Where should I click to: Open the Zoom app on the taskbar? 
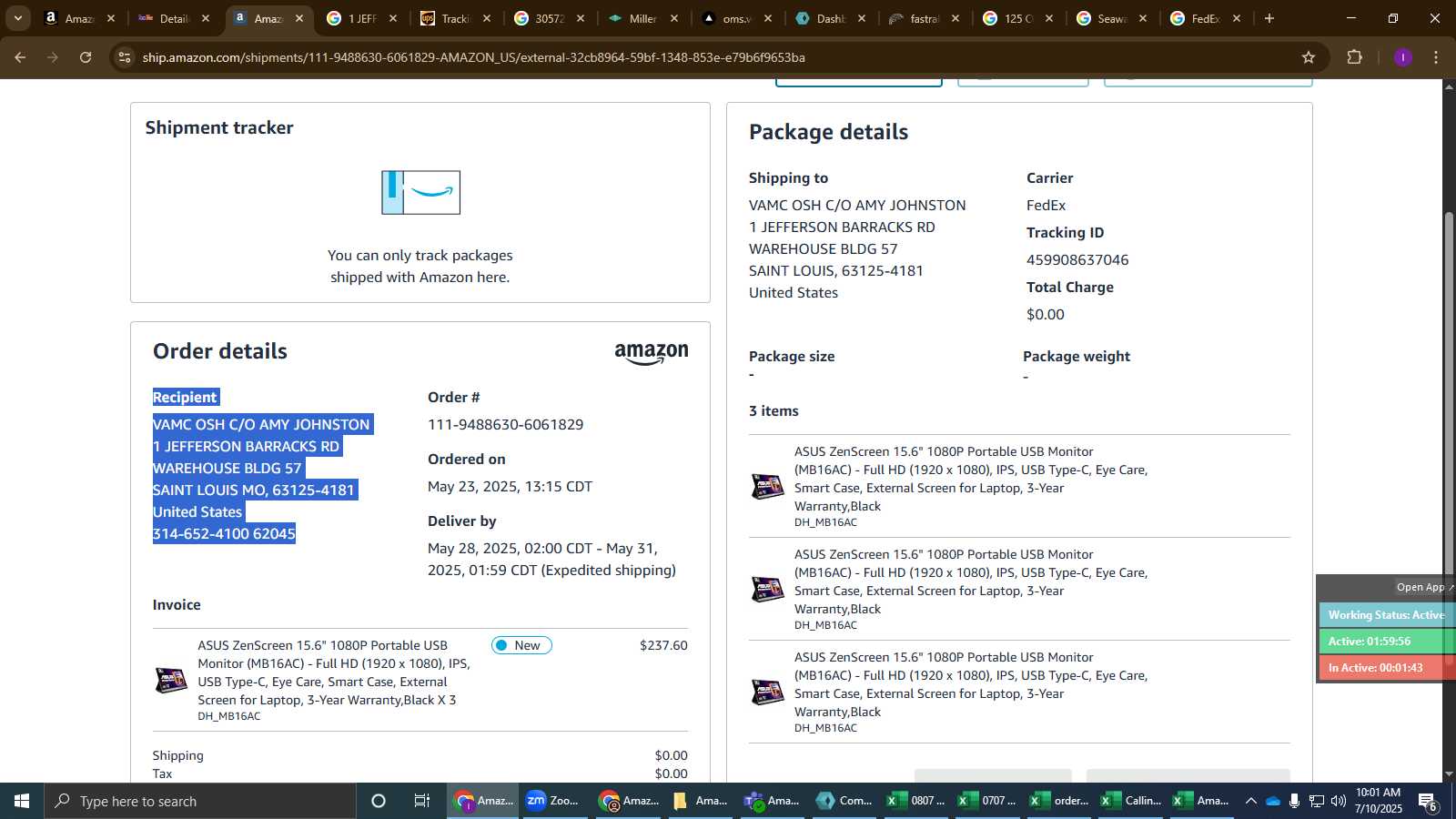coord(554,801)
